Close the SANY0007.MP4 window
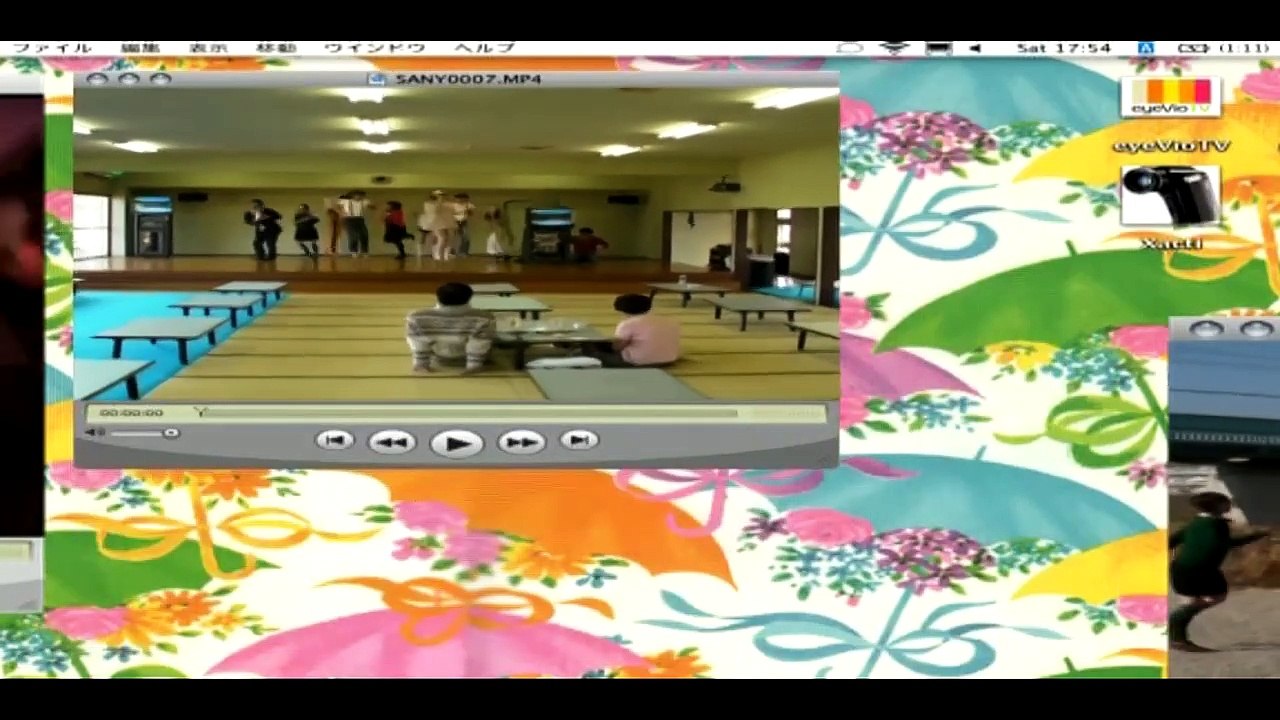The image size is (1280, 720). (x=96, y=79)
